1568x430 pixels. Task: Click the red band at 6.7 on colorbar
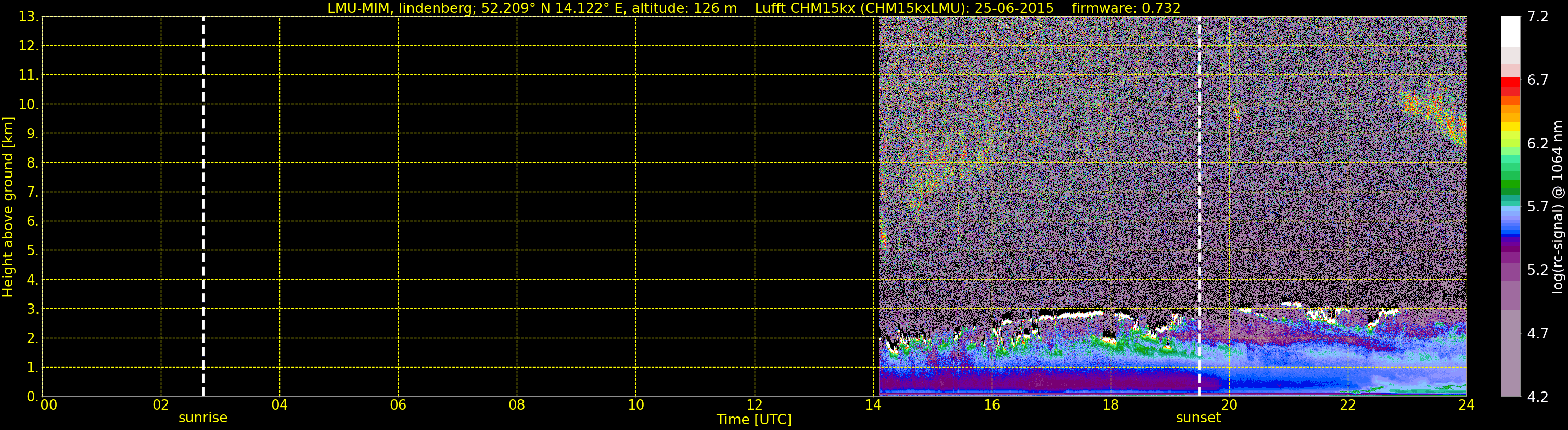(1510, 82)
